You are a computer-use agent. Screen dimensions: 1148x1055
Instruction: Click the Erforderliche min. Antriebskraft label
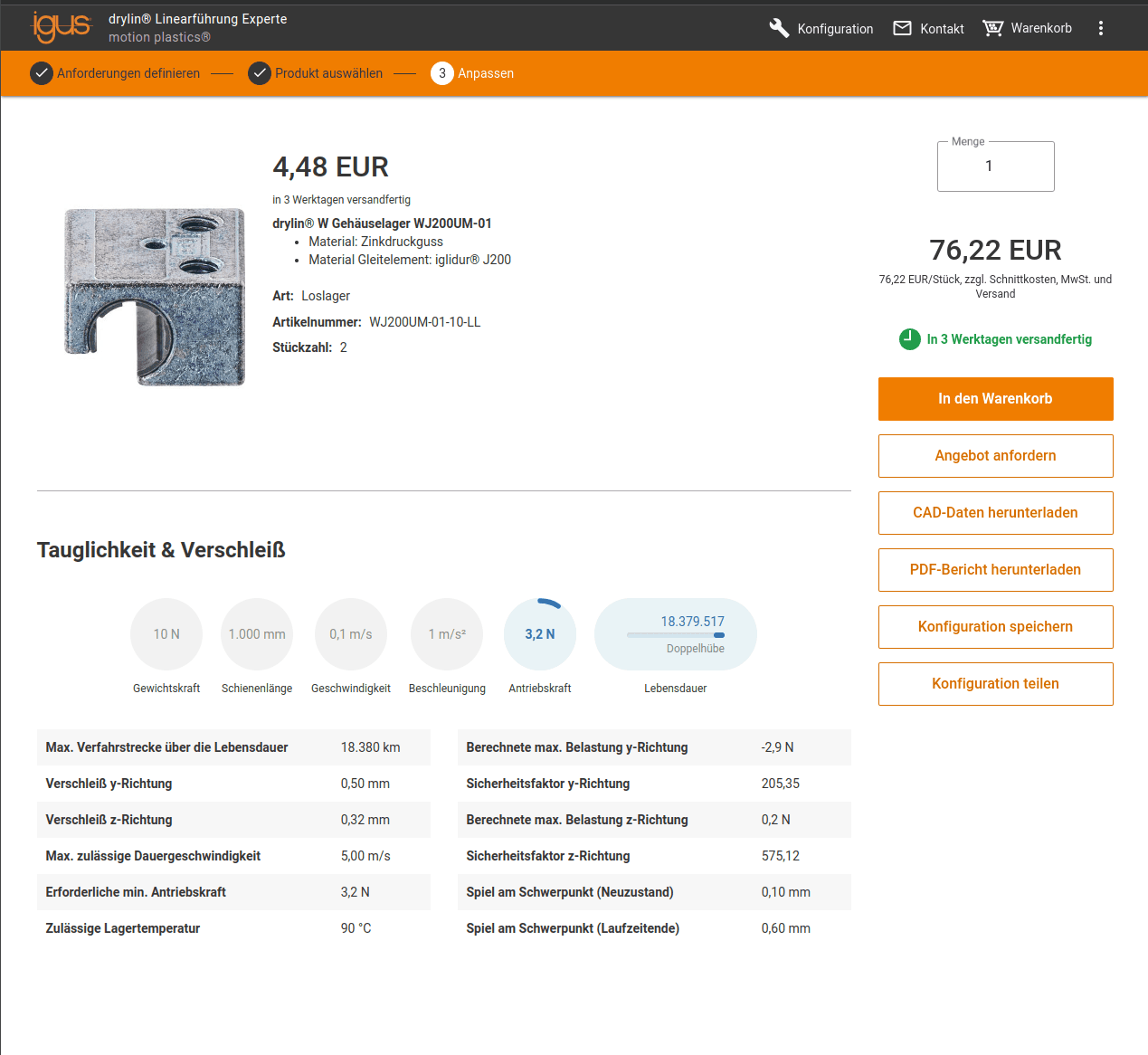[x=136, y=892]
